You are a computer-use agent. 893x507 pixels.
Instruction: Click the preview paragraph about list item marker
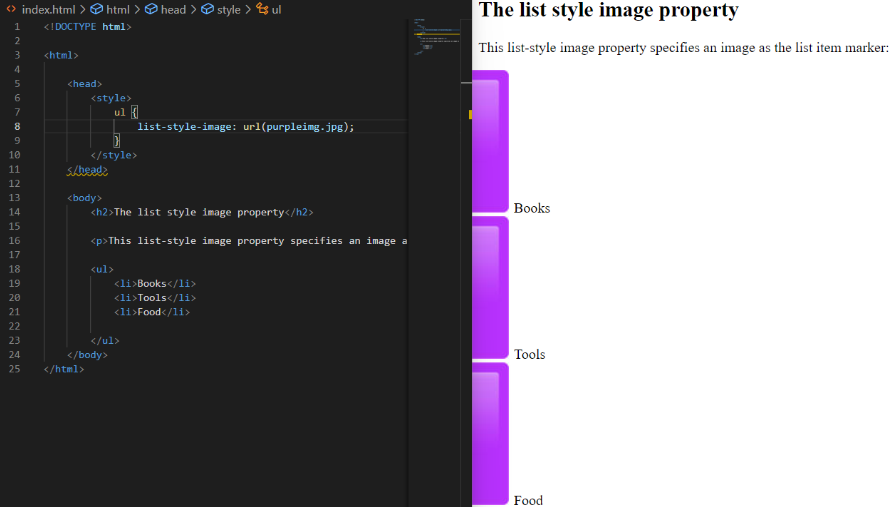point(683,47)
